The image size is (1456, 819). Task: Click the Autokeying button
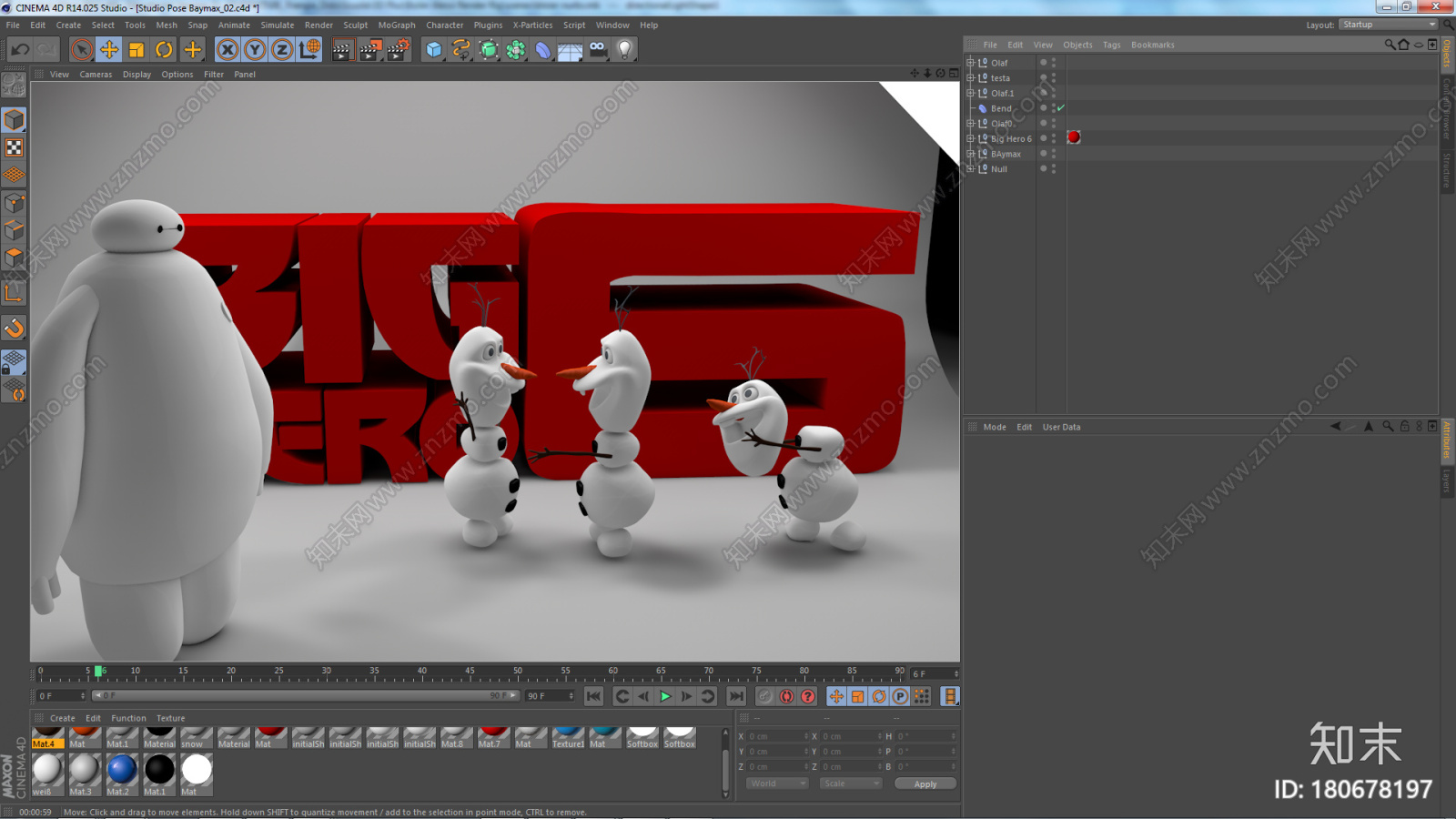(x=786, y=696)
